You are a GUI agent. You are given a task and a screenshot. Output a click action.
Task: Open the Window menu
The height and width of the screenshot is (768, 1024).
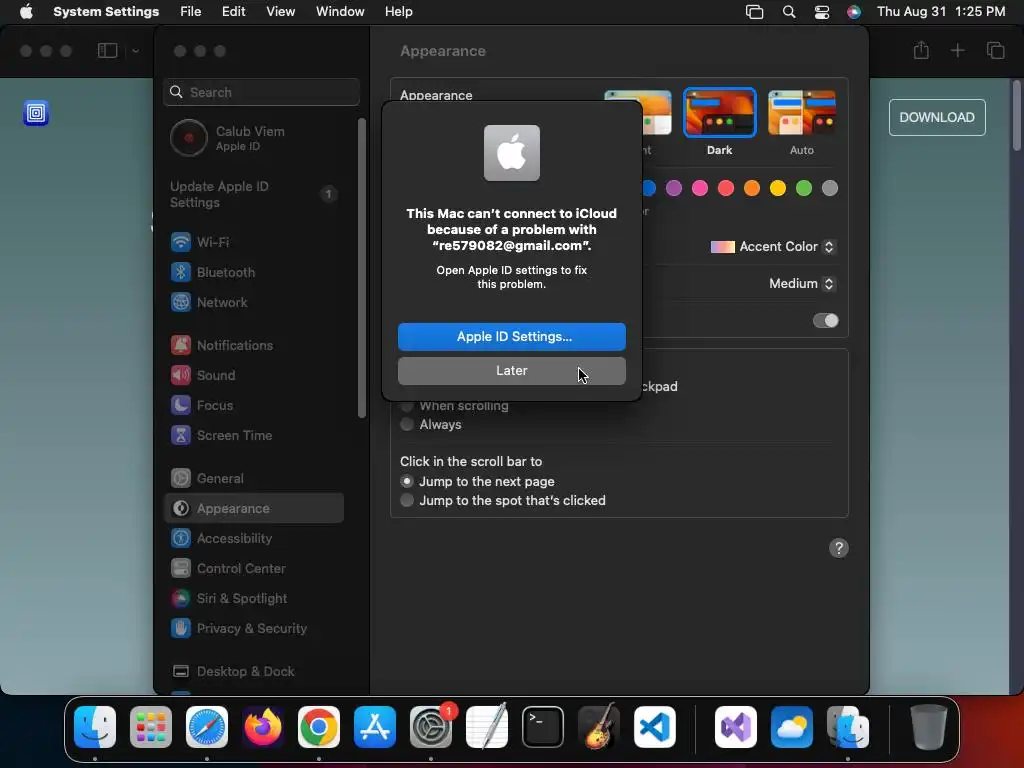click(x=340, y=12)
